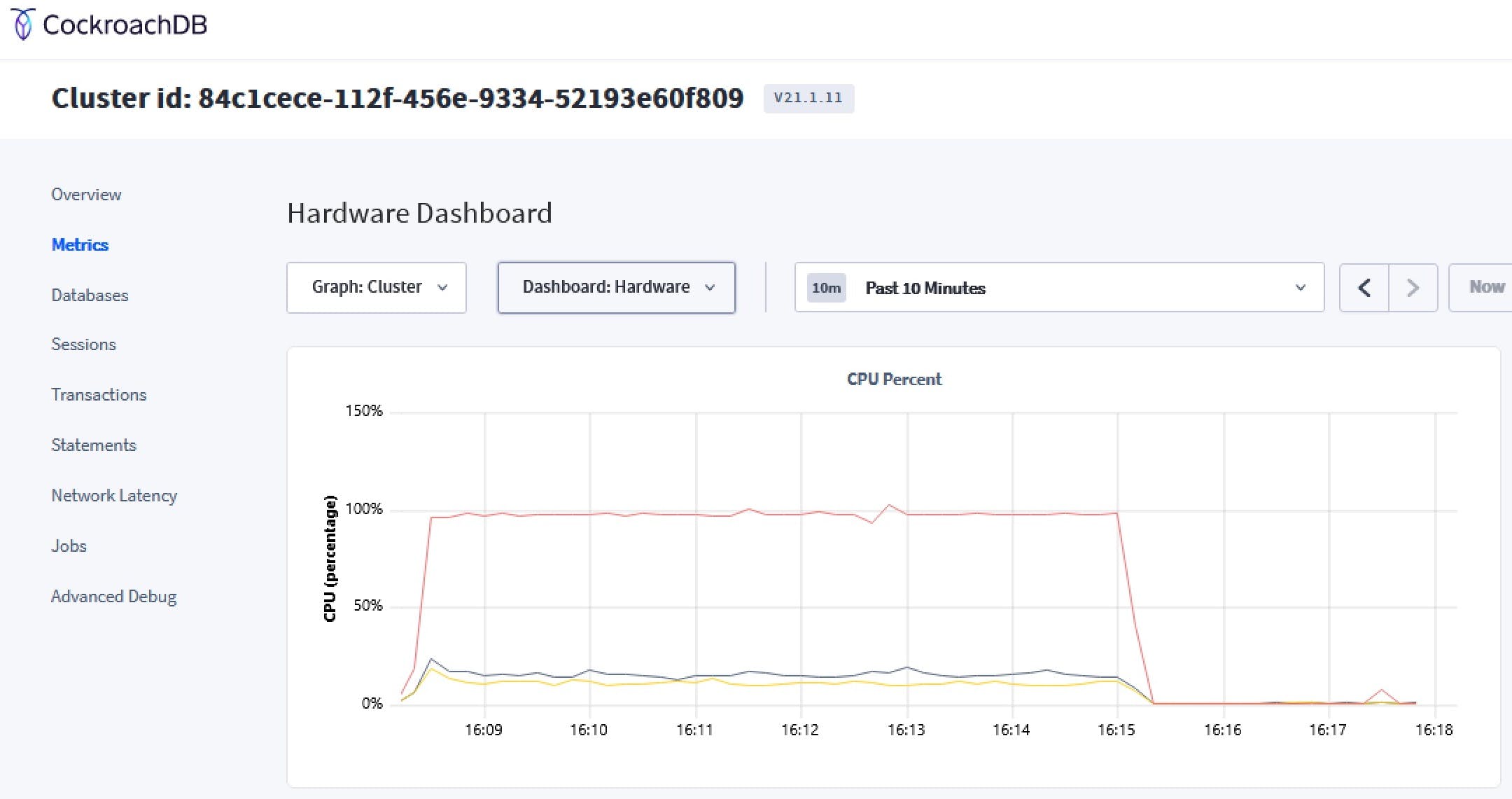Click the 16:13 time axis label
Viewport: 1512px width, 799px height.
pos(906,730)
